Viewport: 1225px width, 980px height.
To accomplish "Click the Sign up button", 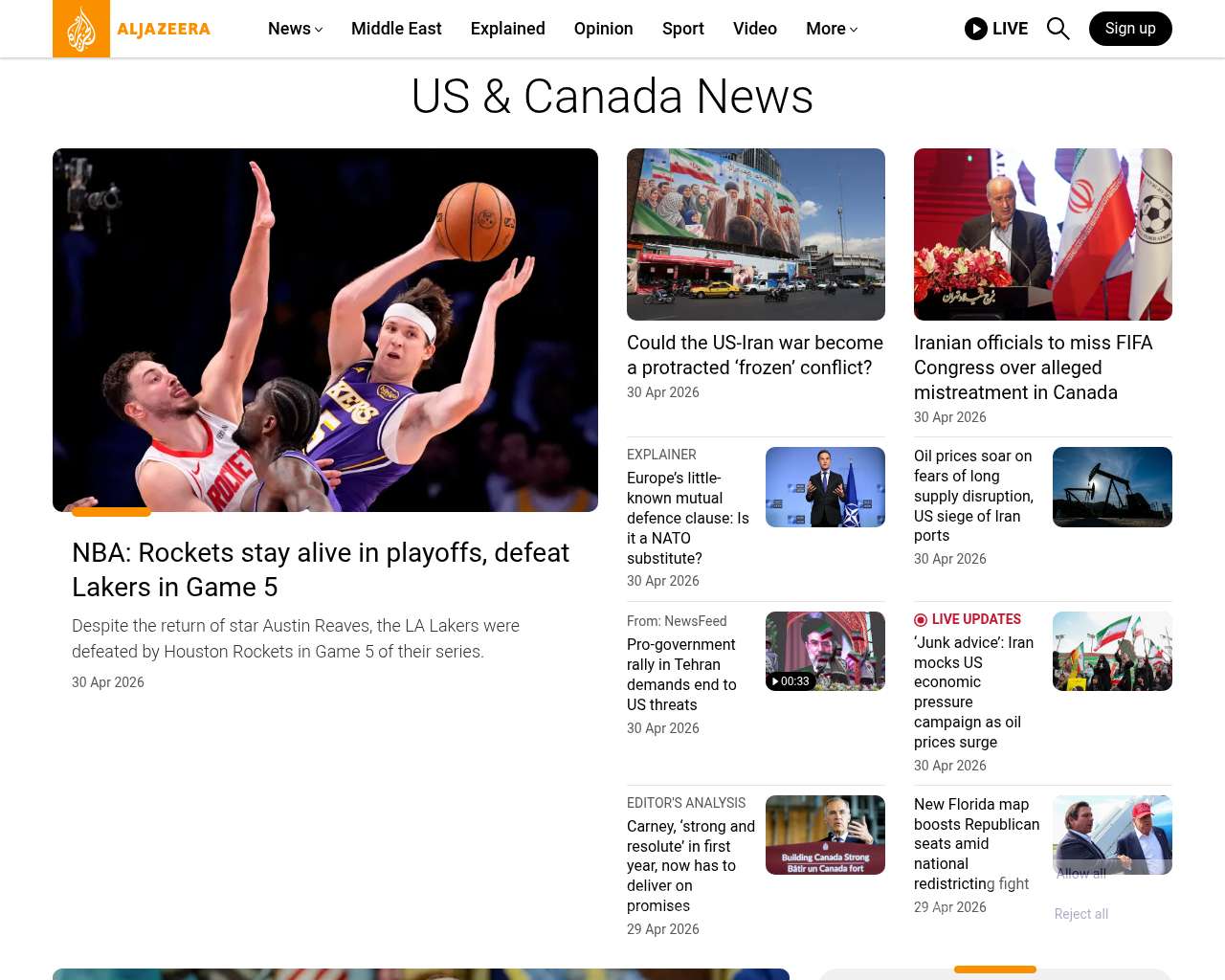I will click(x=1129, y=29).
